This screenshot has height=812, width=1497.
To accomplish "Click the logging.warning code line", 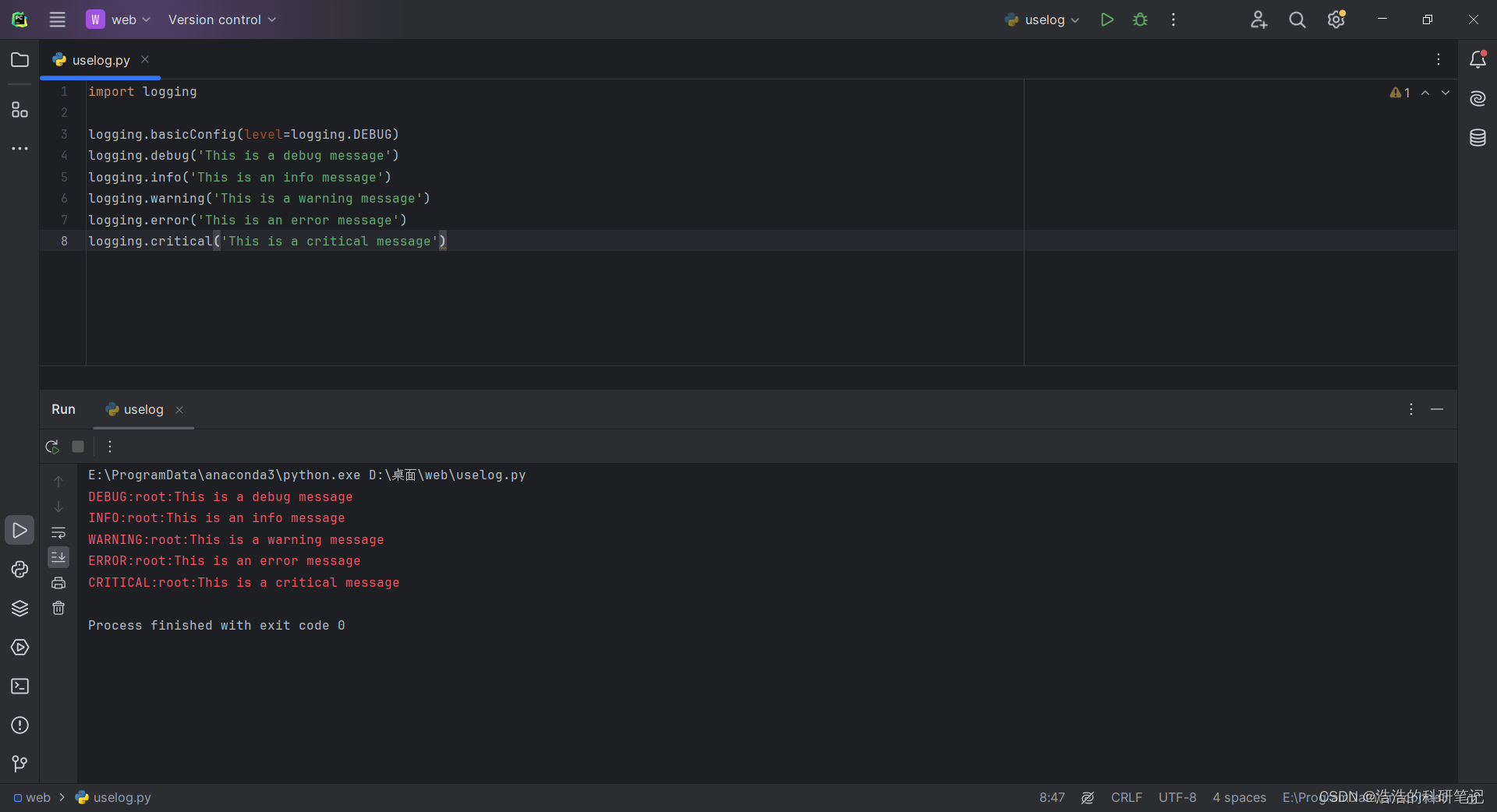I will click(259, 198).
